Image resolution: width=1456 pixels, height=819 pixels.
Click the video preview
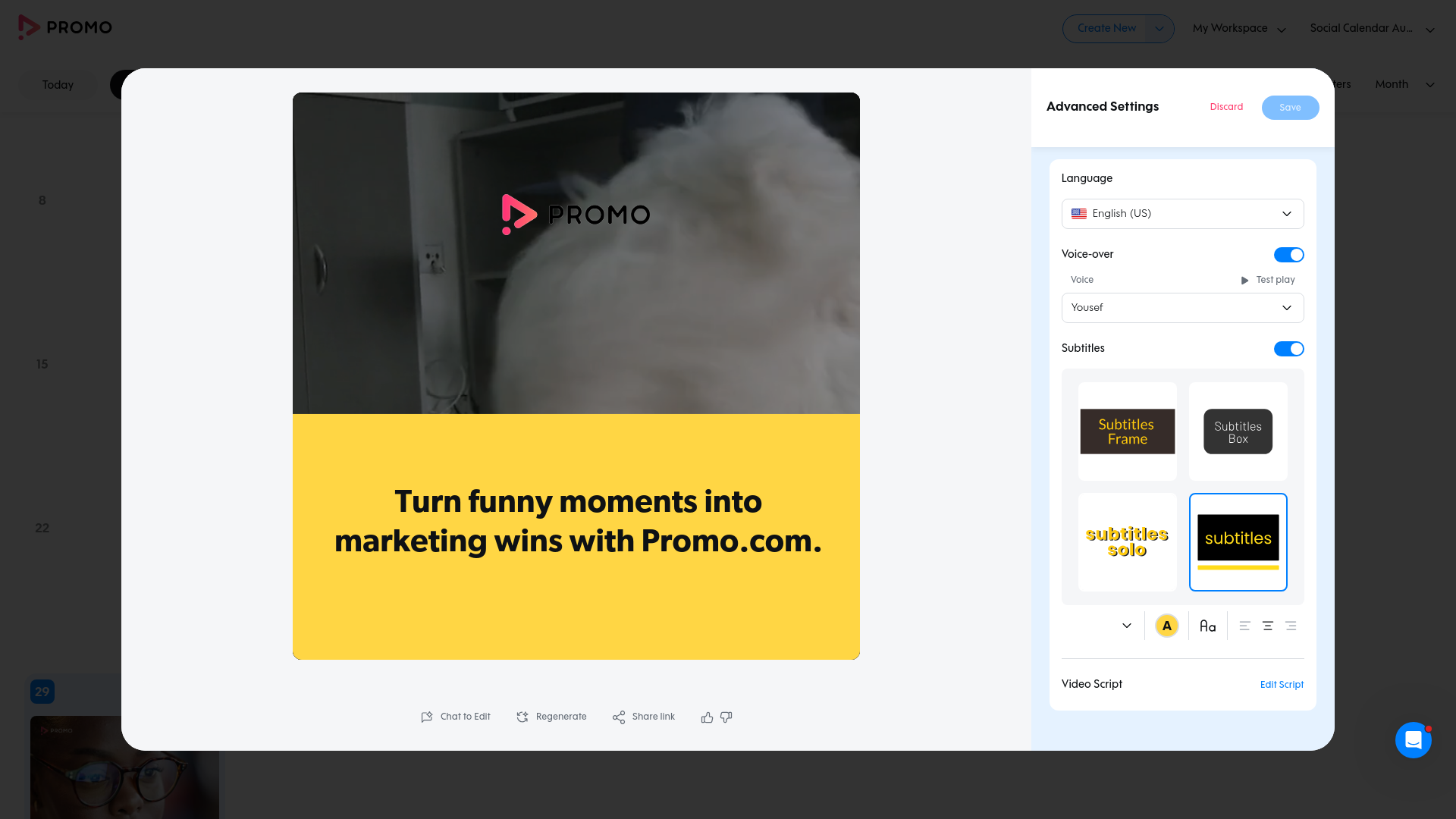pos(576,376)
